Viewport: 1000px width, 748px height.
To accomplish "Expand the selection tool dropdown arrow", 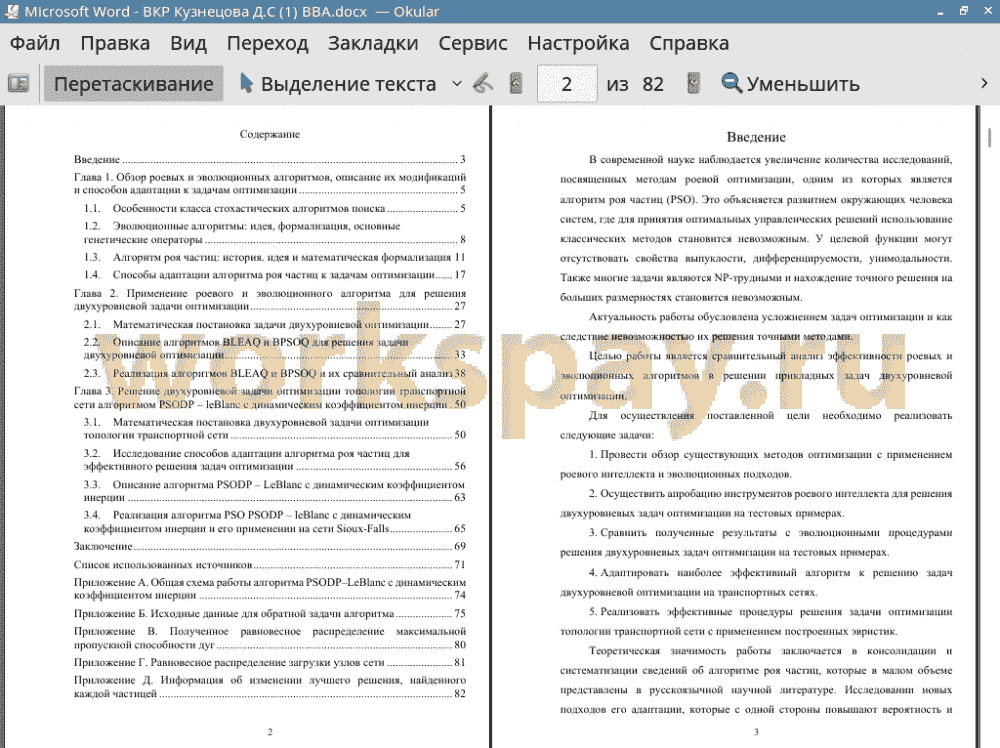I will point(457,84).
